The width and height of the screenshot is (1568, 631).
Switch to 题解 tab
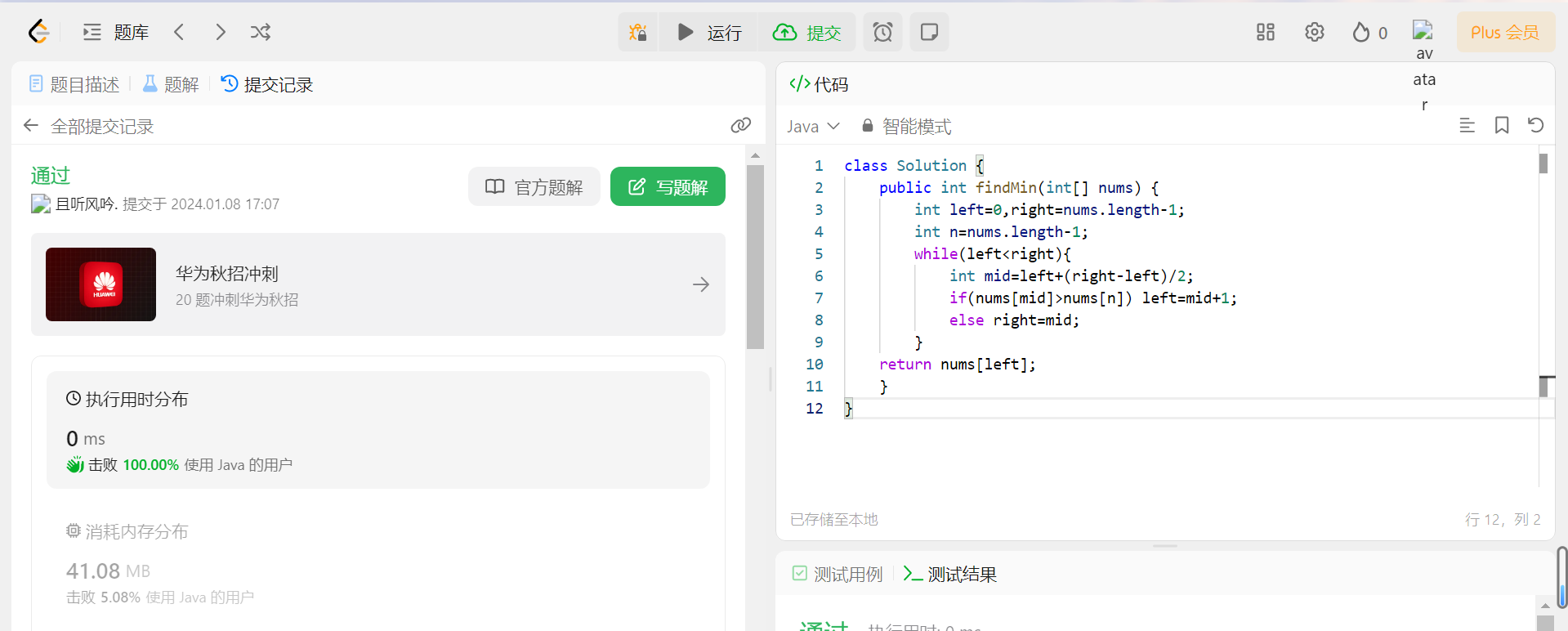pos(171,84)
